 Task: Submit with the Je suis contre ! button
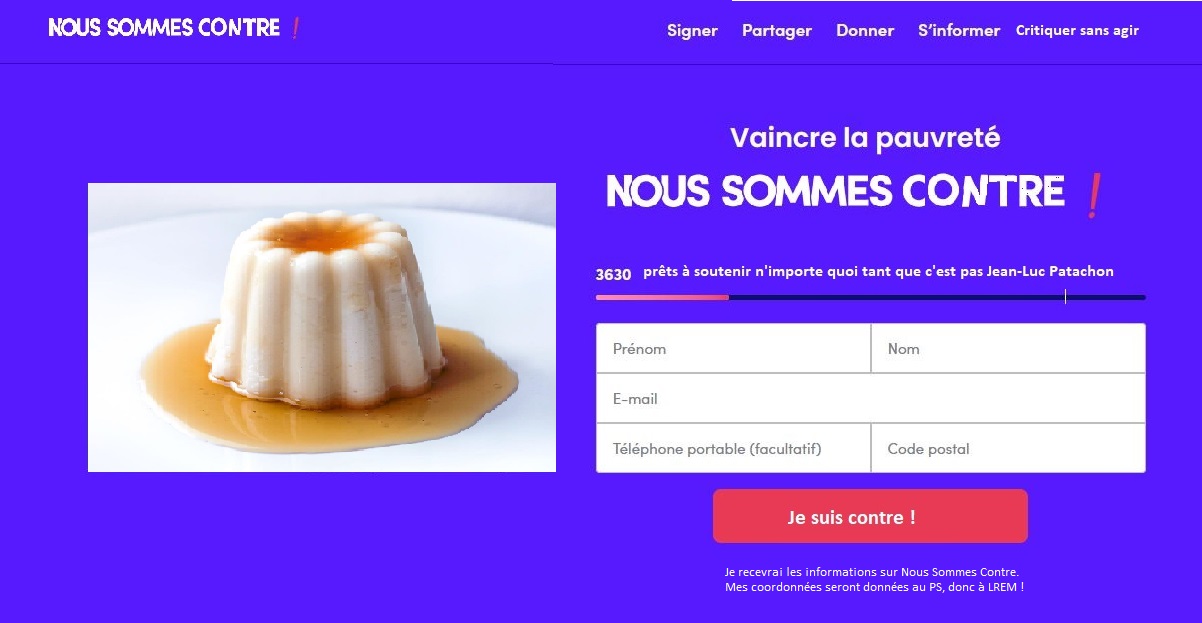(870, 516)
